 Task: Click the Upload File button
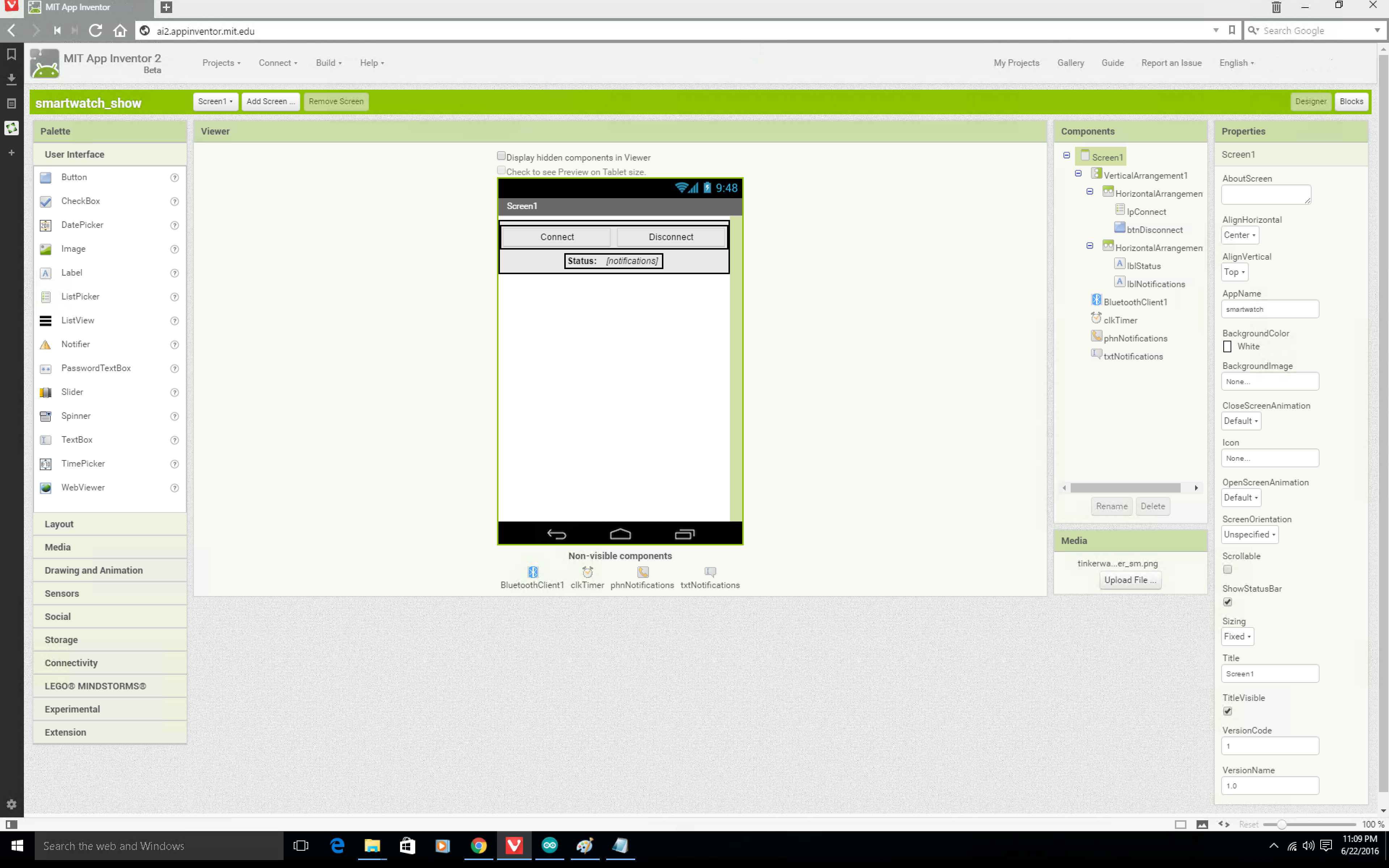pos(1130,580)
